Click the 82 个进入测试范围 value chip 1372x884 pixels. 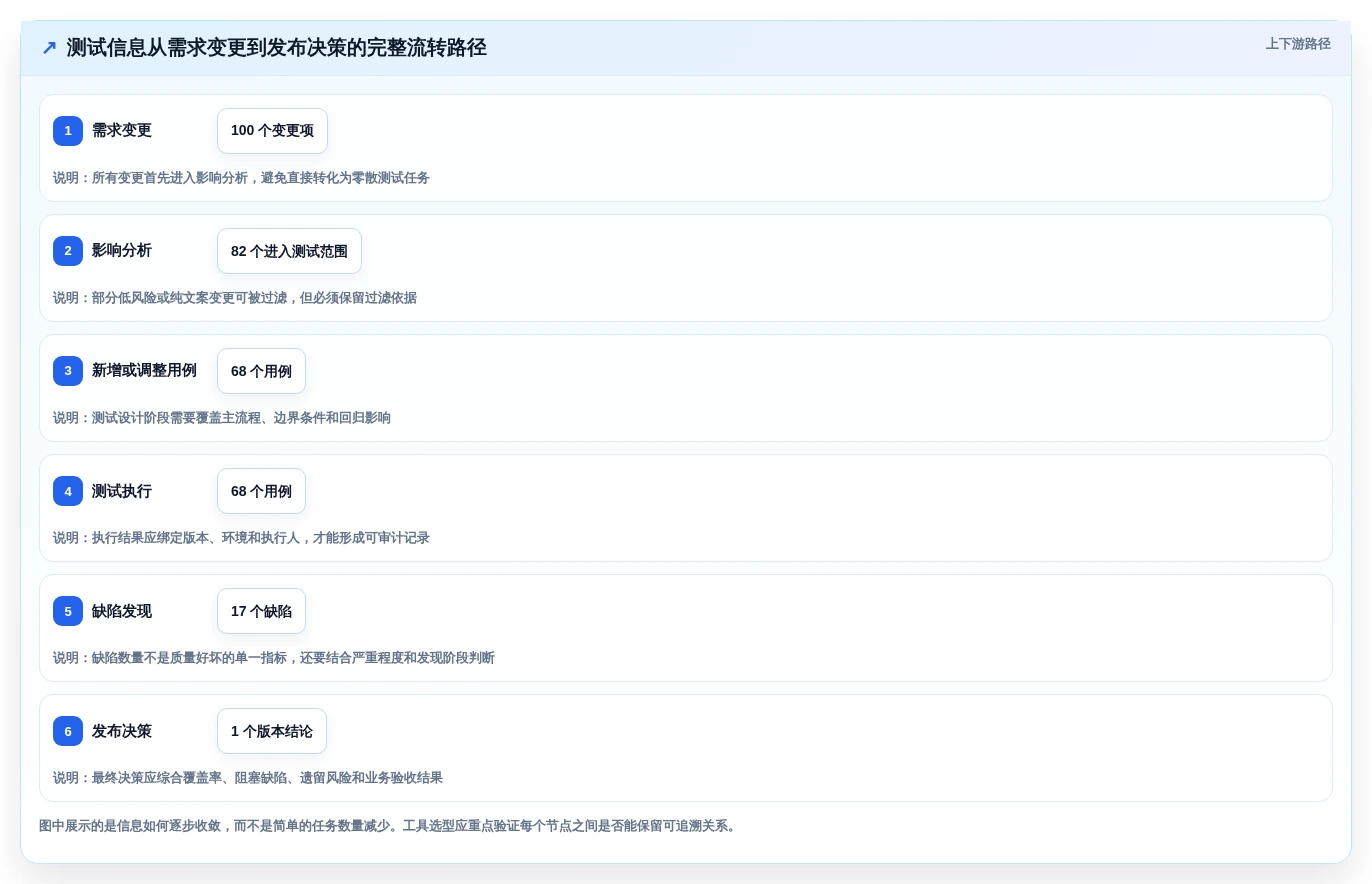point(289,251)
